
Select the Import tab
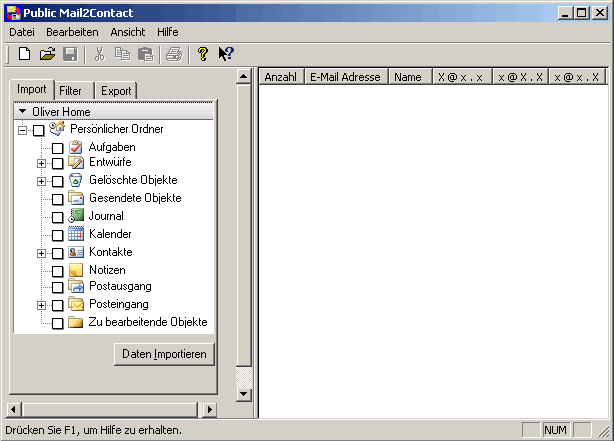(31, 89)
